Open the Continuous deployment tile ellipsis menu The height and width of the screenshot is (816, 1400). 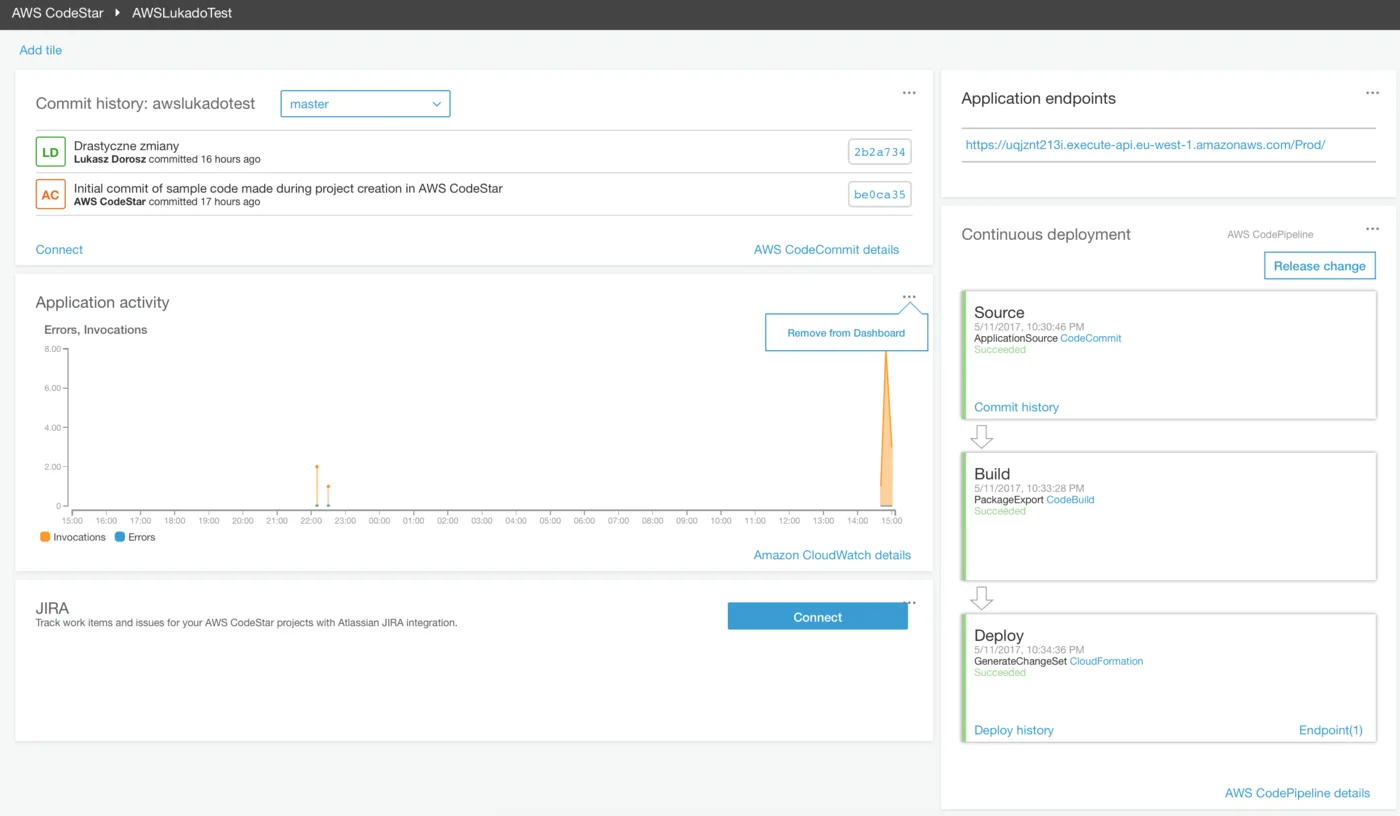[1373, 229]
